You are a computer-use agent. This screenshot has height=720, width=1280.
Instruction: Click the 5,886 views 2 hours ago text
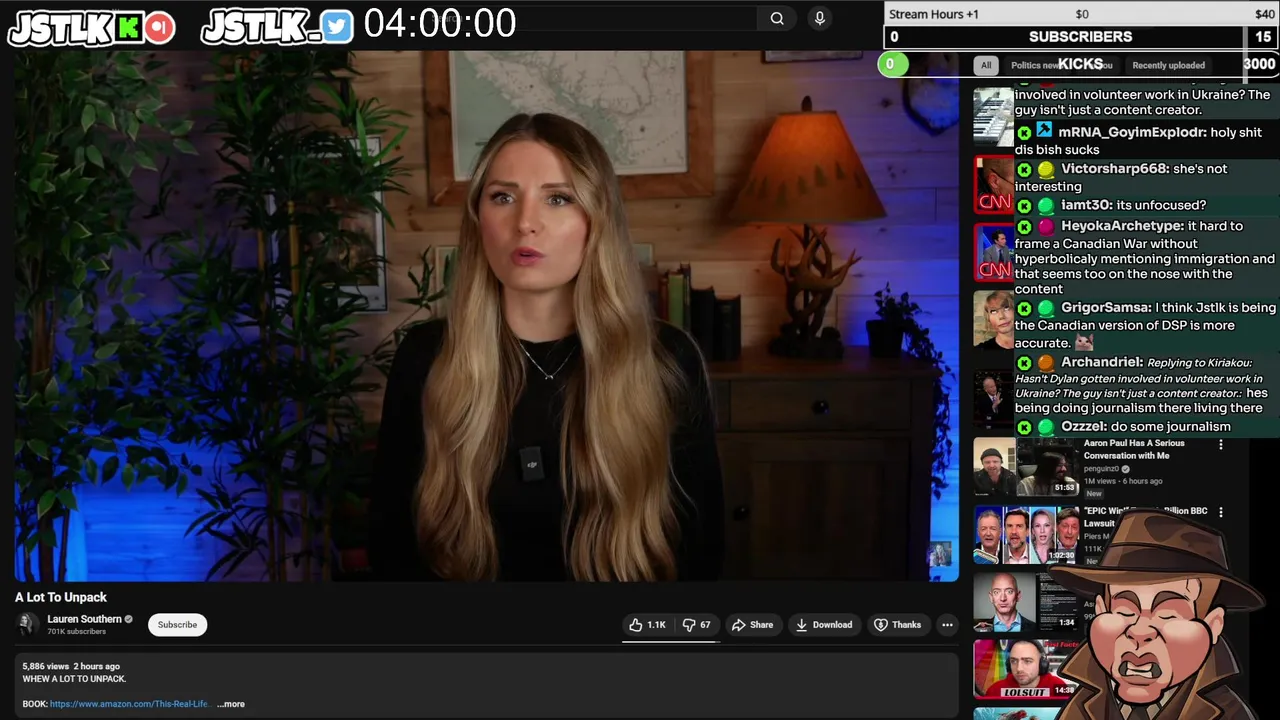tap(71, 666)
